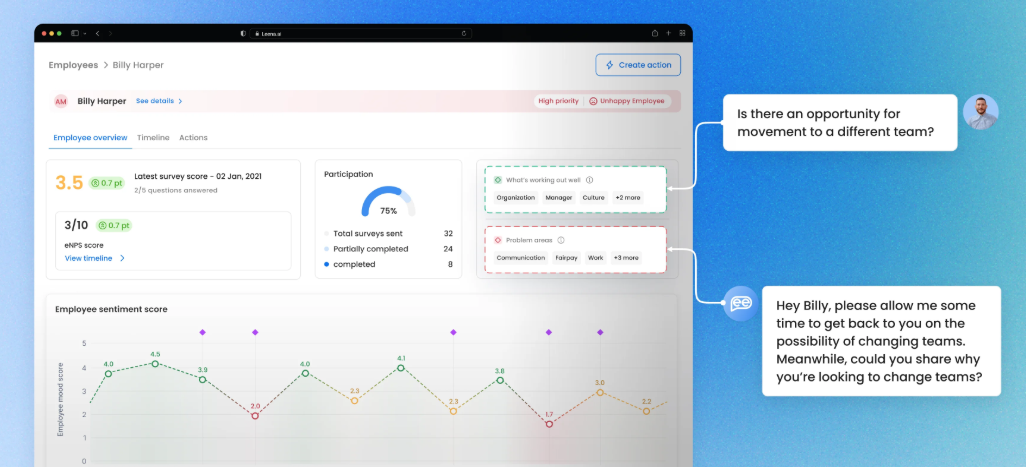
Task: Switch to the Timeline tab
Action: tap(153, 138)
